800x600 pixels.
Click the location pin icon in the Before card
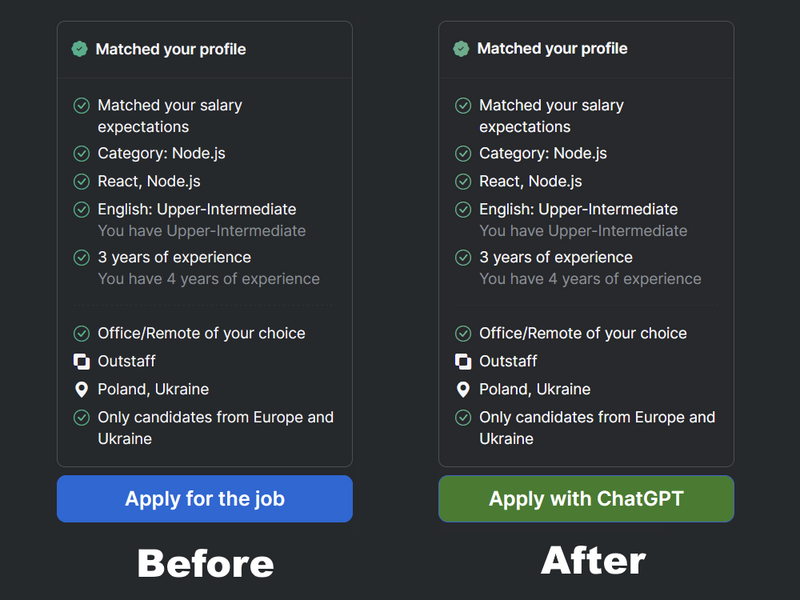click(x=81, y=389)
